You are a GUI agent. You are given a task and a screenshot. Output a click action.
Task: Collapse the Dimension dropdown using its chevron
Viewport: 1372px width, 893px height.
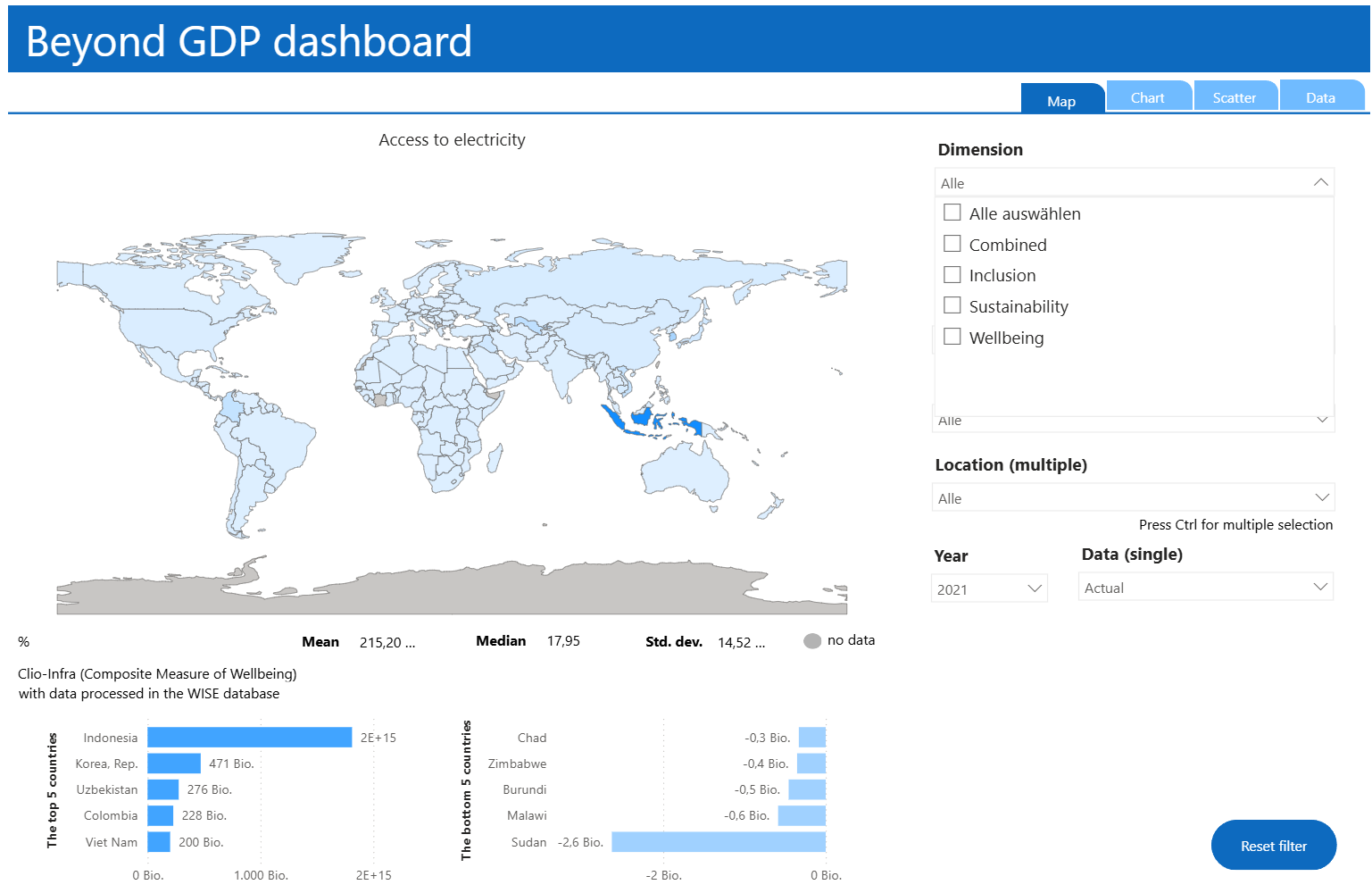pyautogui.click(x=1320, y=182)
